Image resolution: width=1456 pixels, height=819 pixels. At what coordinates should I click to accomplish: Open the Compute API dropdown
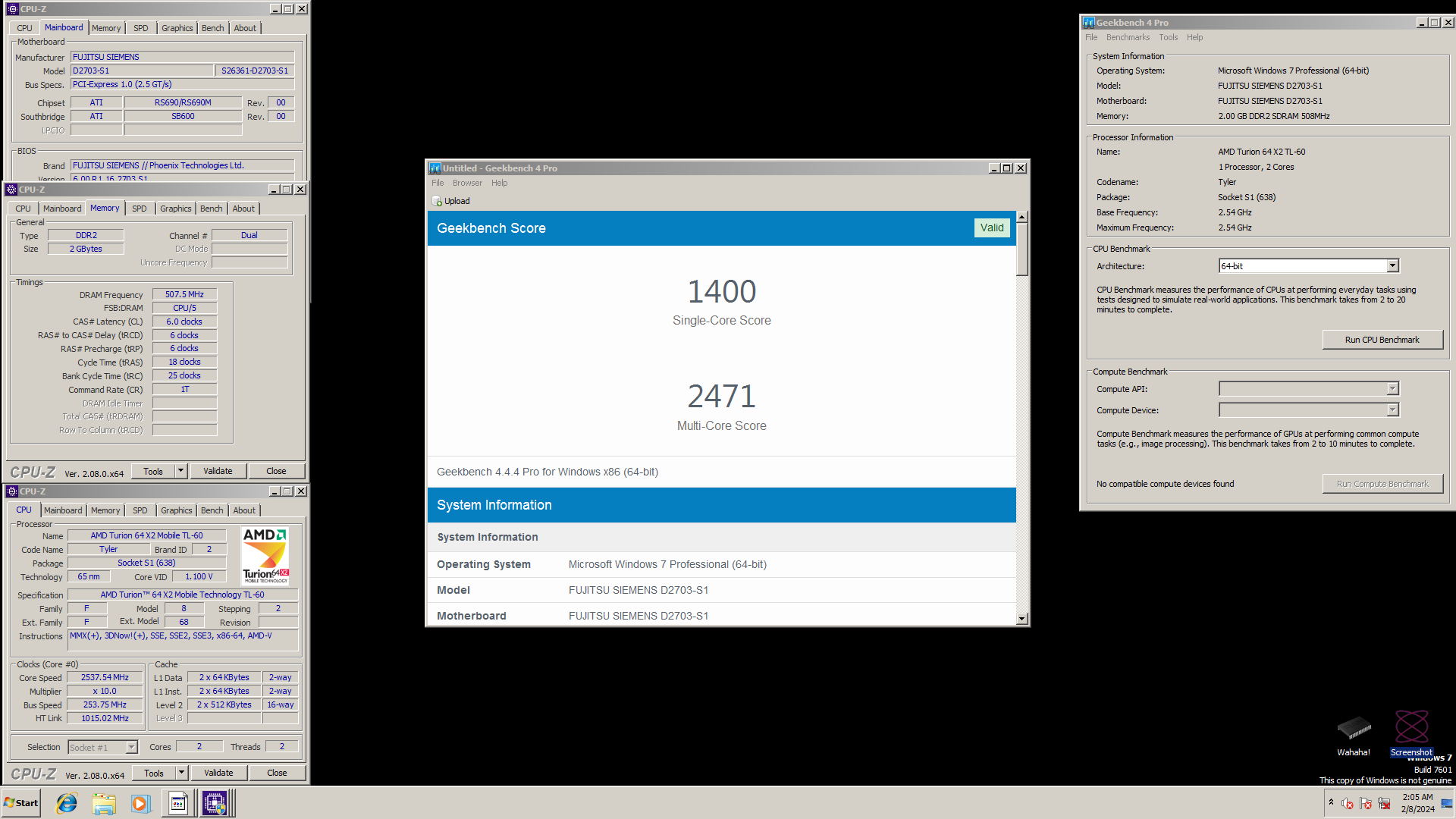[1392, 389]
